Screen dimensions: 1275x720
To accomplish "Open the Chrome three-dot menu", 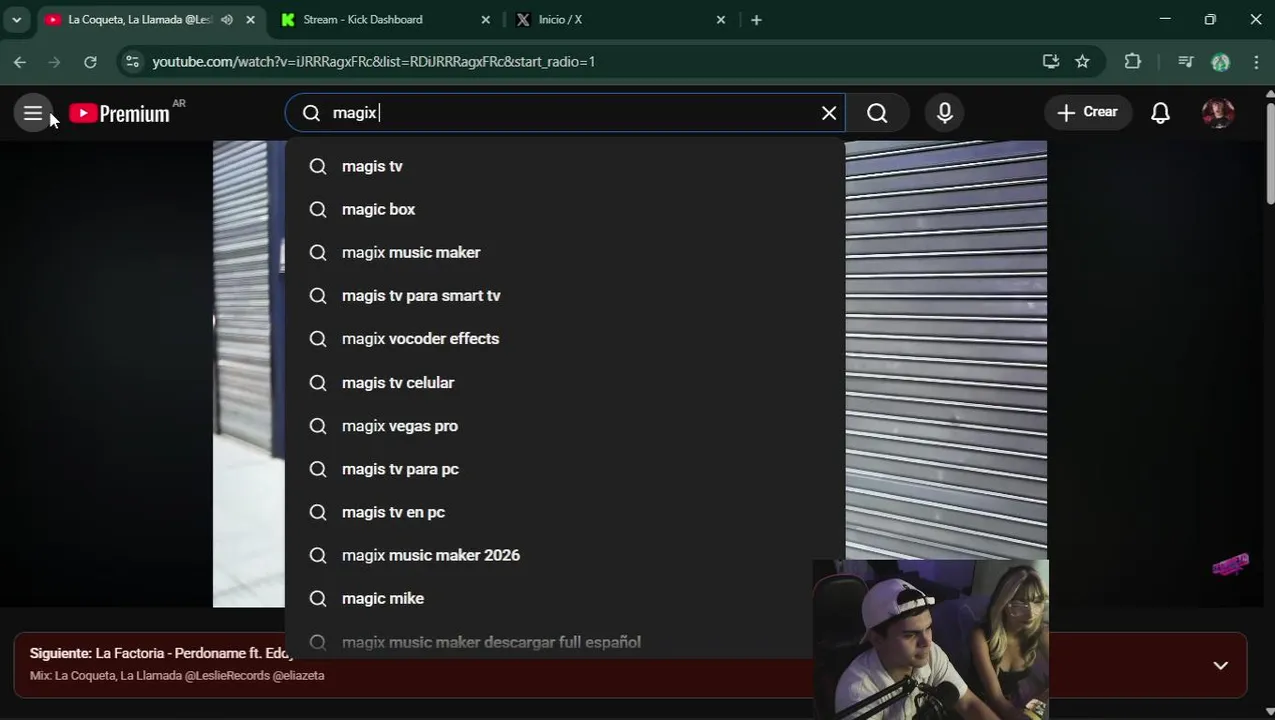I will pos(1256,62).
